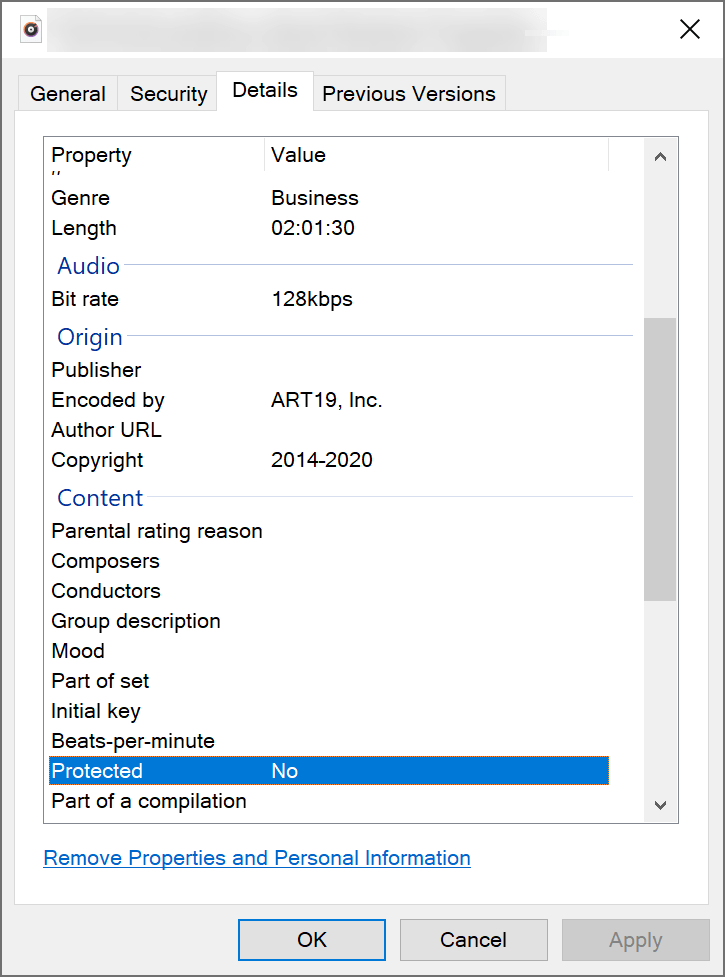Select the Length property row
The width and height of the screenshot is (725, 977).
pos(329,228)
